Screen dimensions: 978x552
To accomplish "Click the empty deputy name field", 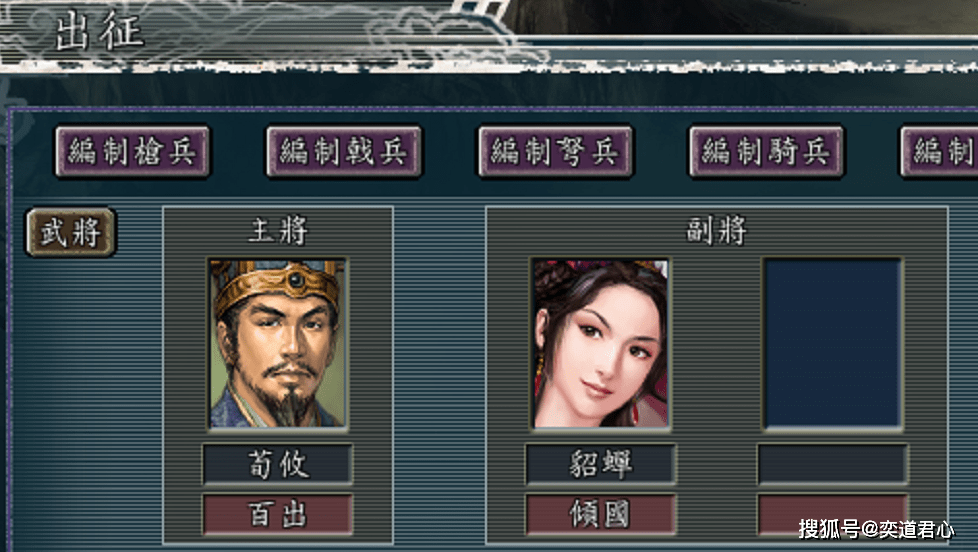I will (833, 464).
